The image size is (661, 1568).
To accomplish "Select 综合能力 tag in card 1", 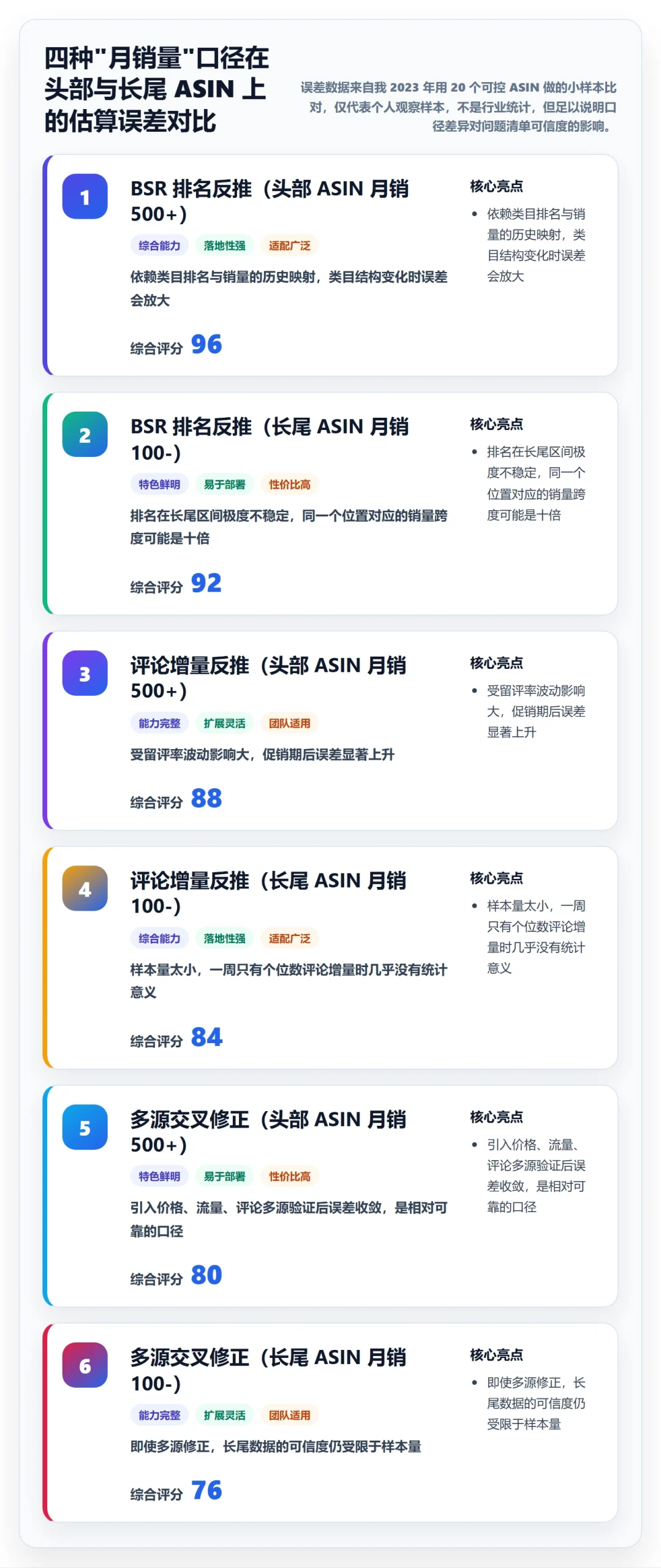I will click(159, 246).
